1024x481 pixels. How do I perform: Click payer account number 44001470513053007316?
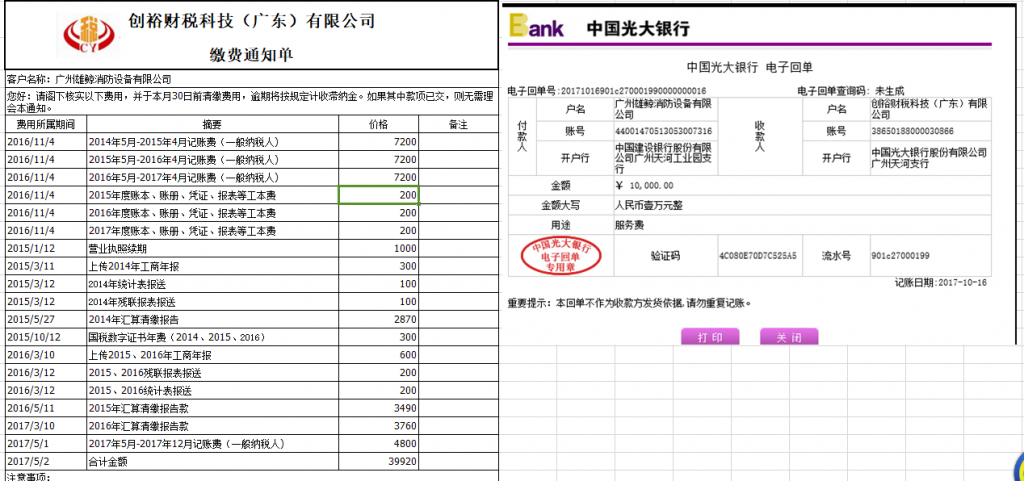point(664,131)
